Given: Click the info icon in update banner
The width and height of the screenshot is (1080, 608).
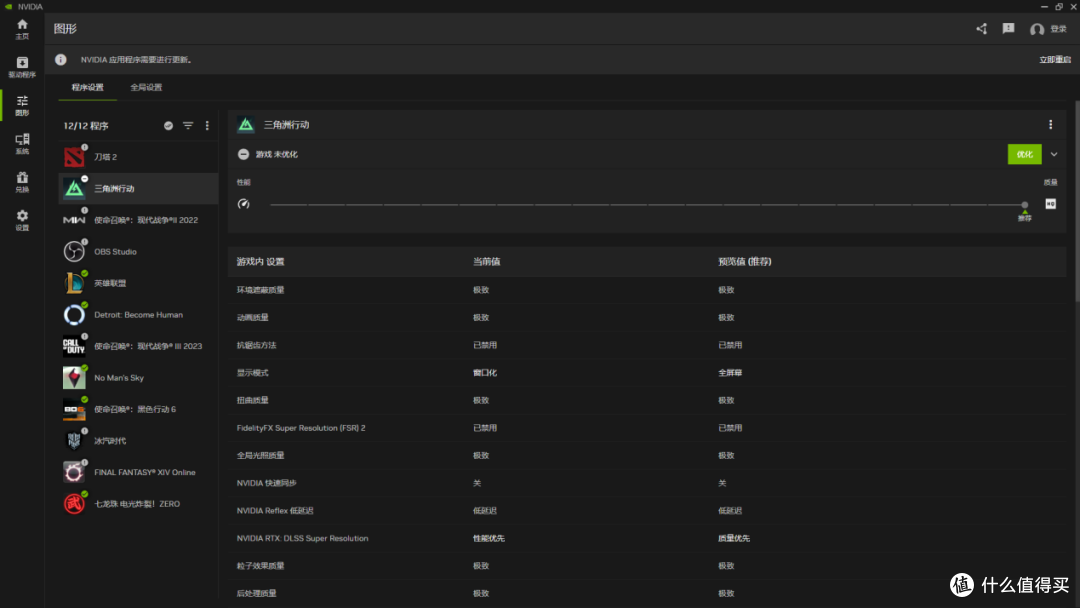Looking at the screenshot, I should (61, 60).
